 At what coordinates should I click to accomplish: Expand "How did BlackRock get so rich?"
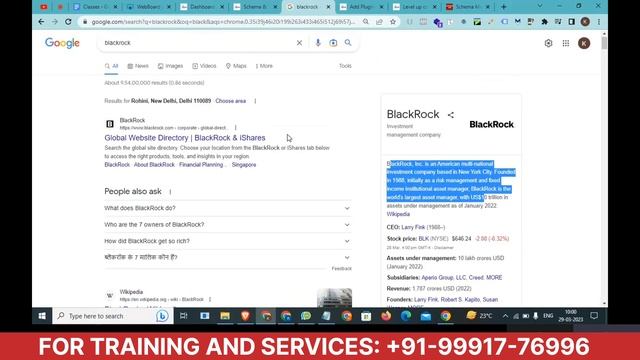(228, 241)
